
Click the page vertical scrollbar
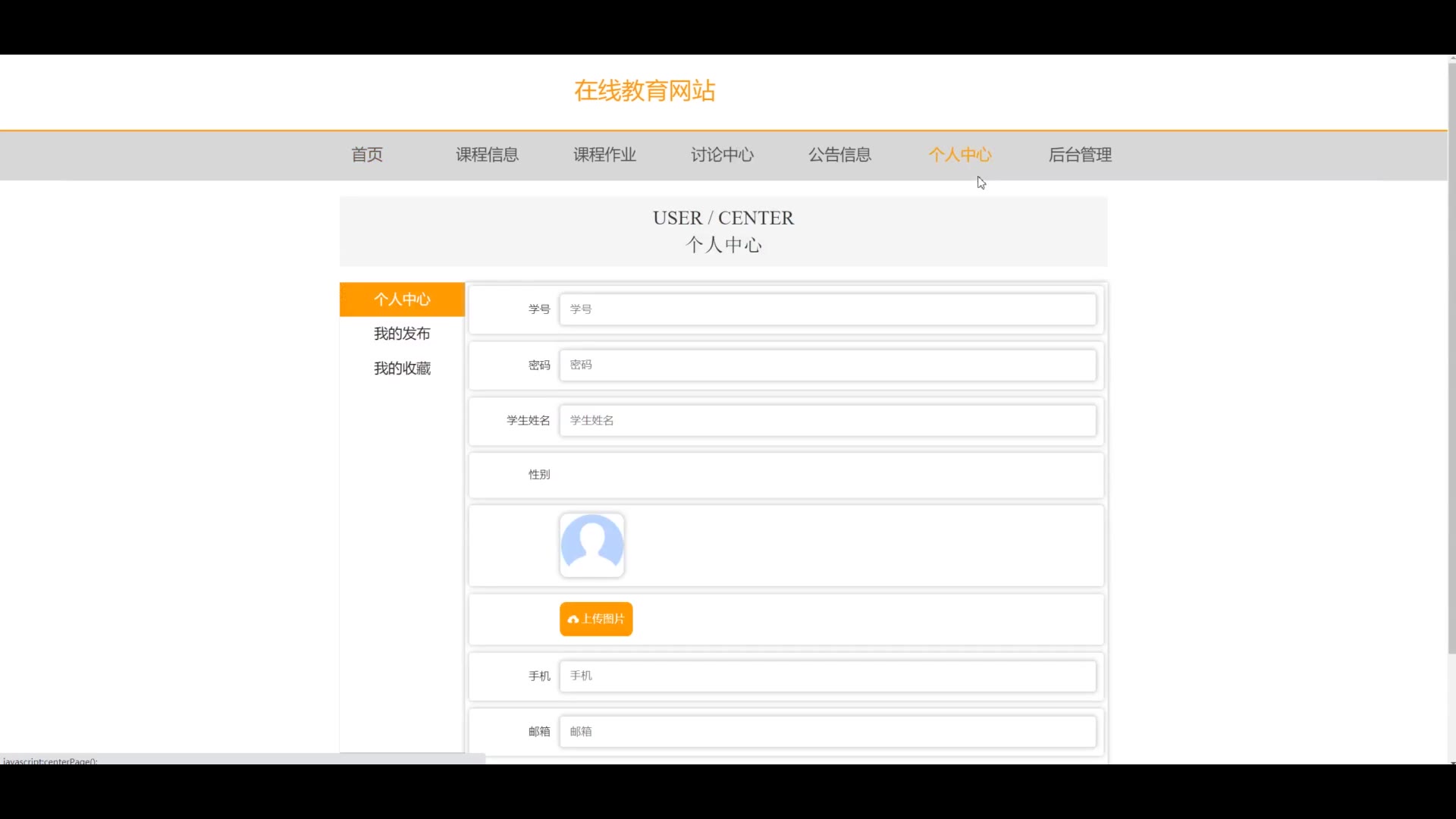1451,356
